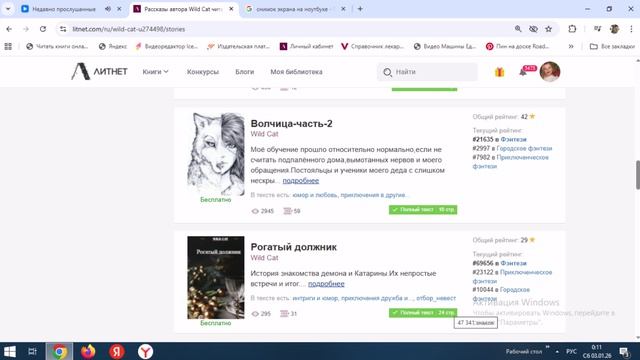
Task: Expand подробнее in the Волчица-часть-2 description
Action: (301, 180)
